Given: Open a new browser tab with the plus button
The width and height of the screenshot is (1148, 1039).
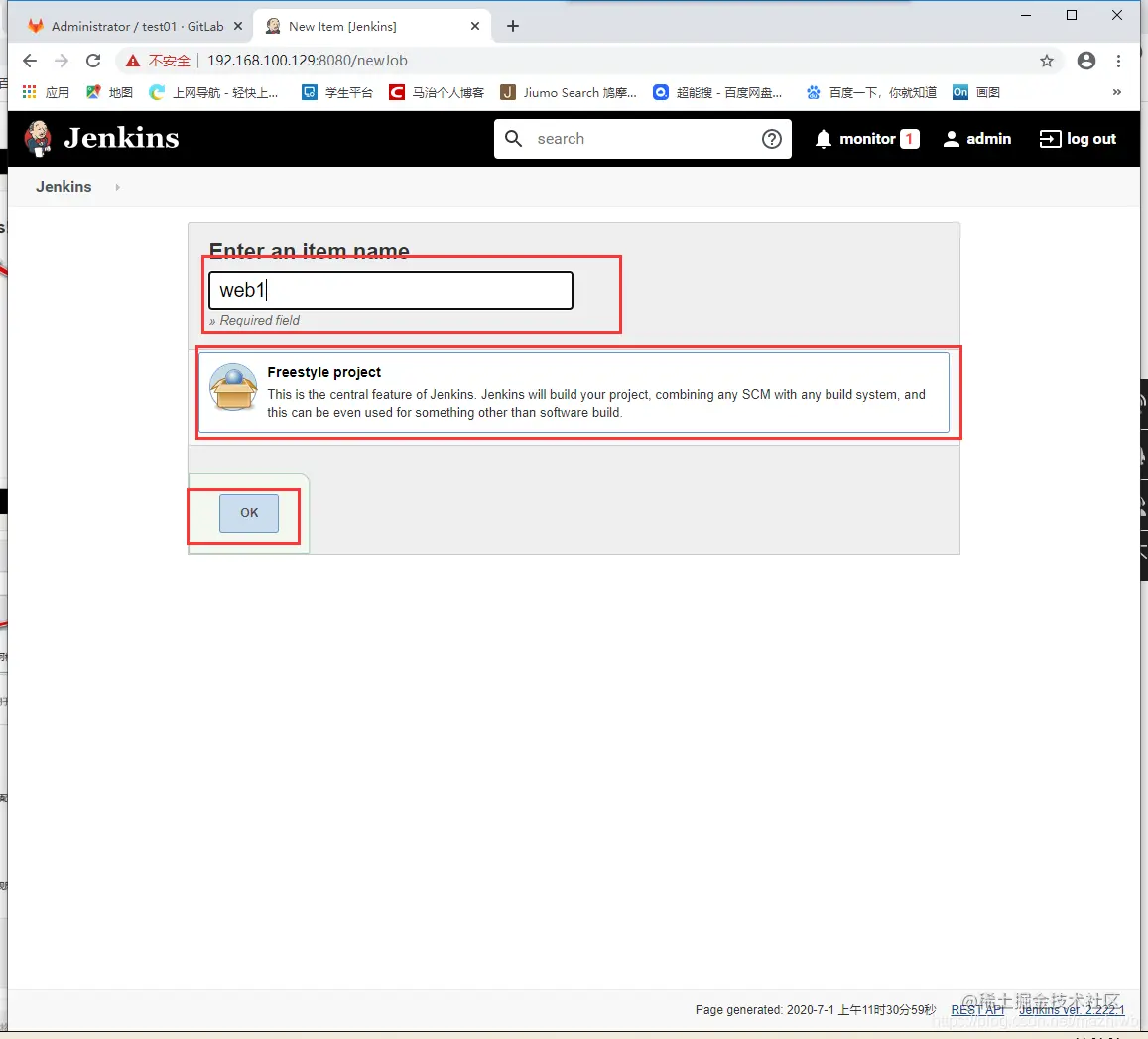Looking at the screenshot, I should pos(513,27).
